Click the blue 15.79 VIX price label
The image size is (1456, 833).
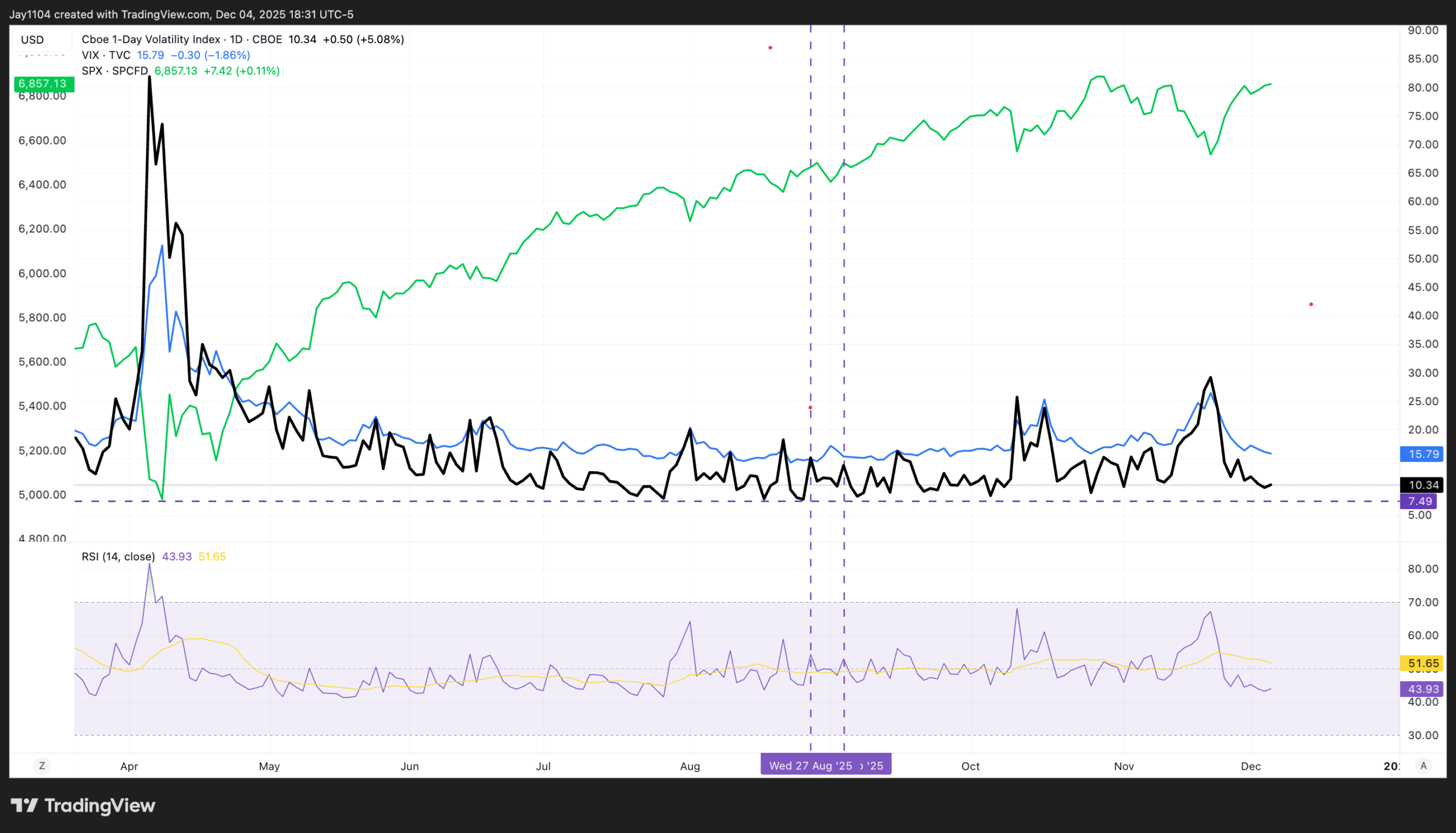1422,454
